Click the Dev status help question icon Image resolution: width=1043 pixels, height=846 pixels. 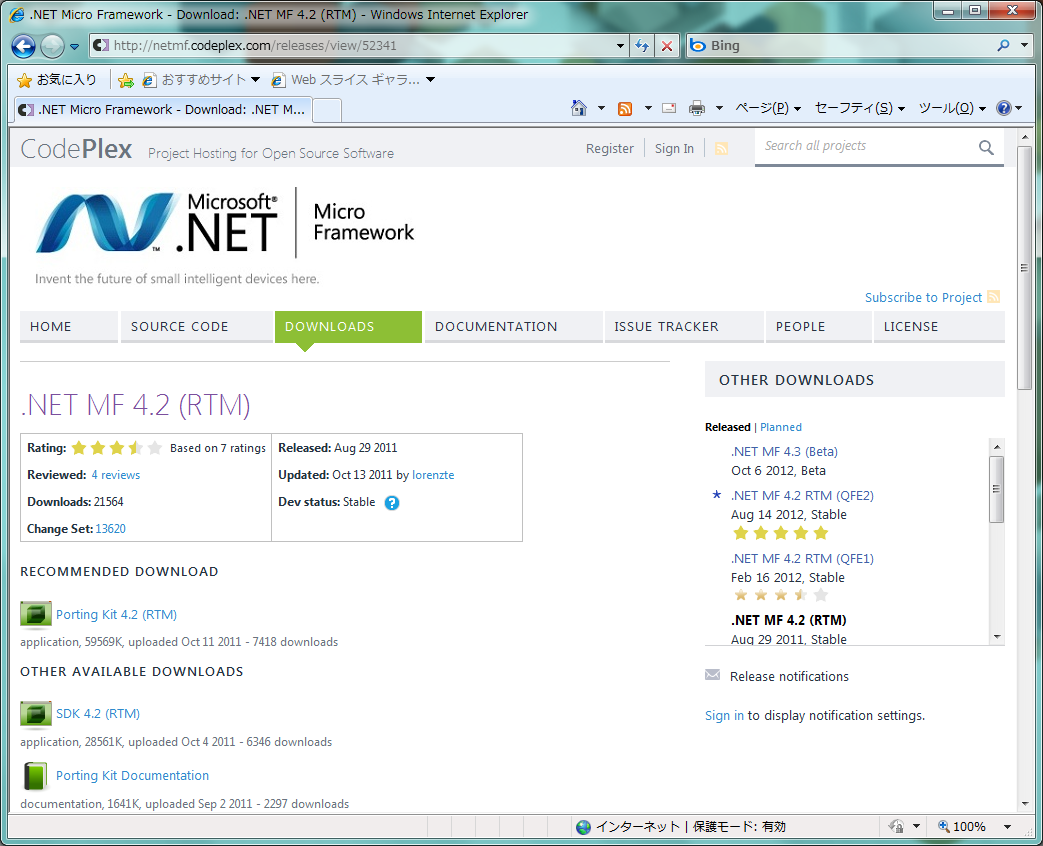392,503
